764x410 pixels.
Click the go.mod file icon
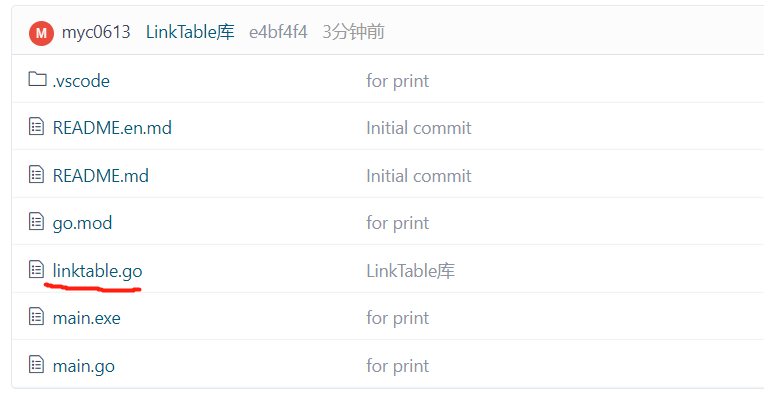(37, 222)
